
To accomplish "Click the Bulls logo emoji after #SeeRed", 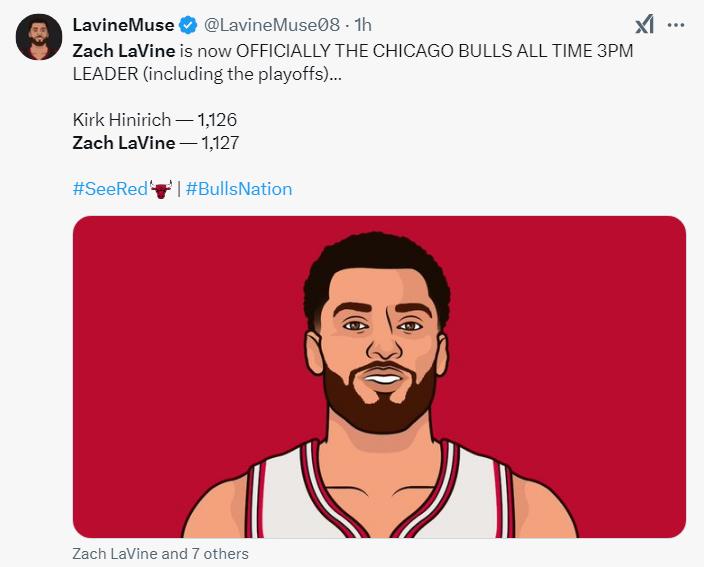I will point(160,188).
